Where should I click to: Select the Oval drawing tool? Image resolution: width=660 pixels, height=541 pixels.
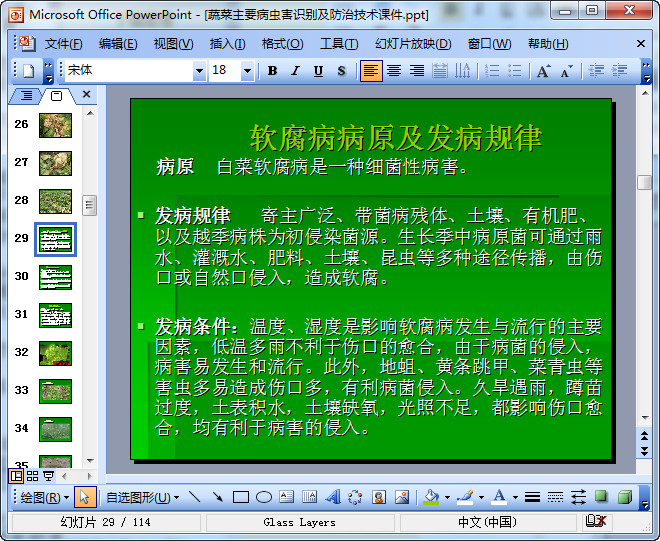(x=264, y=497)
